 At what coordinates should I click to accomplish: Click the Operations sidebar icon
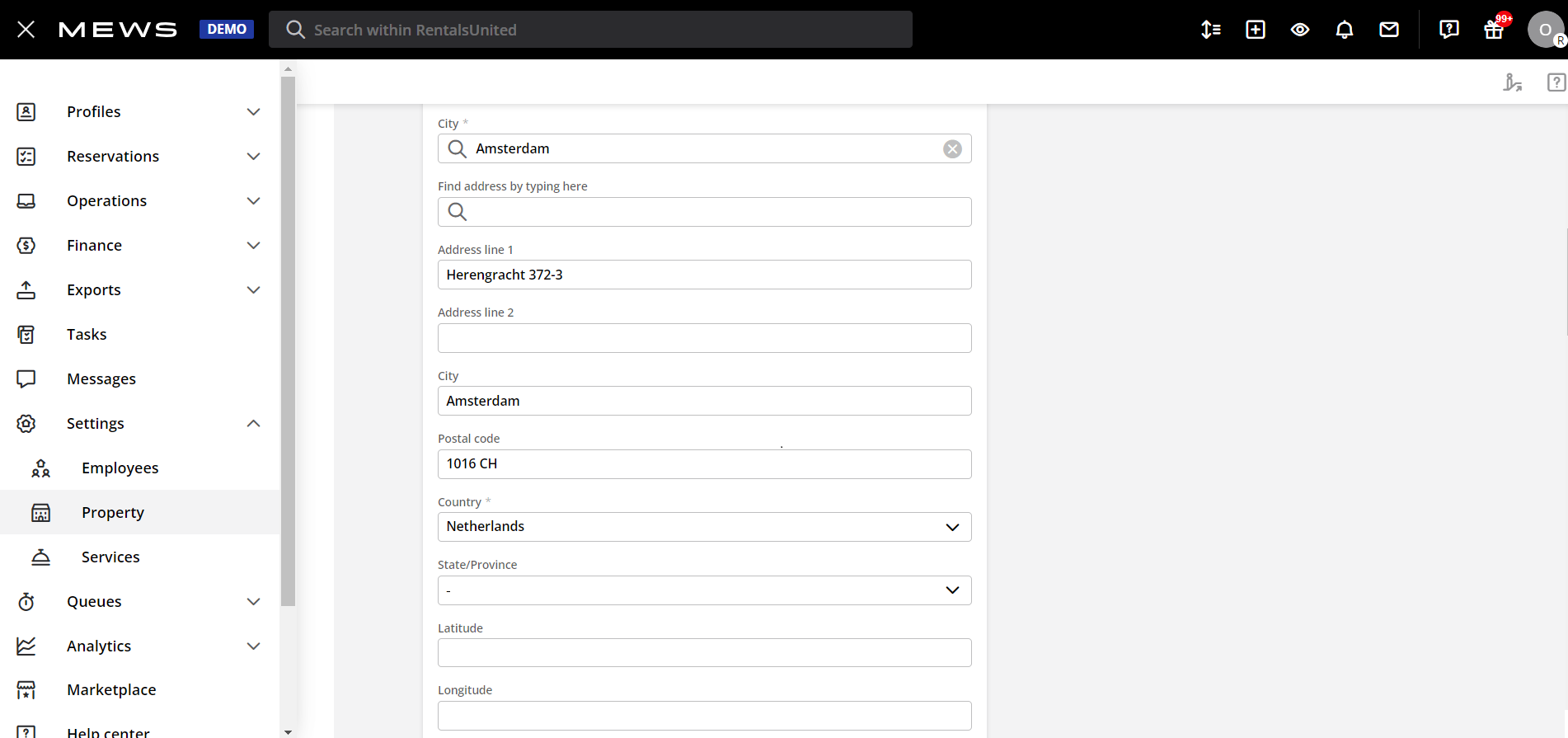[26, 200]
